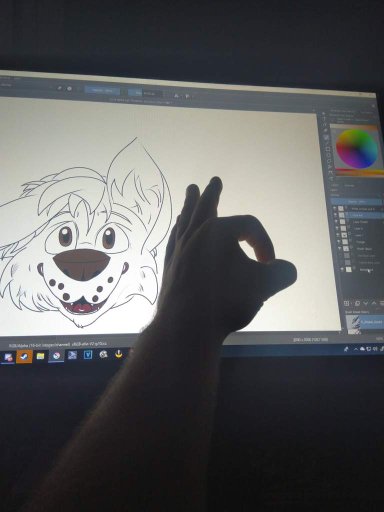Pick a color from the color wheel
The height and width of the screenshot is (512, 384).
pos(357,149)
